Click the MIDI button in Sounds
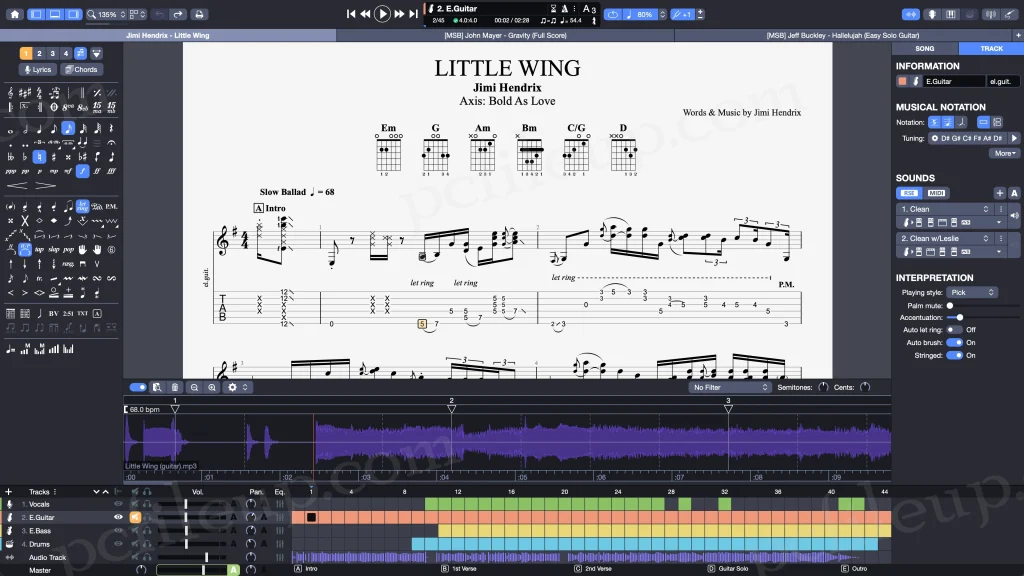Image resolution: width=1024 pixels, height=576 pixels. click(936, 193)
